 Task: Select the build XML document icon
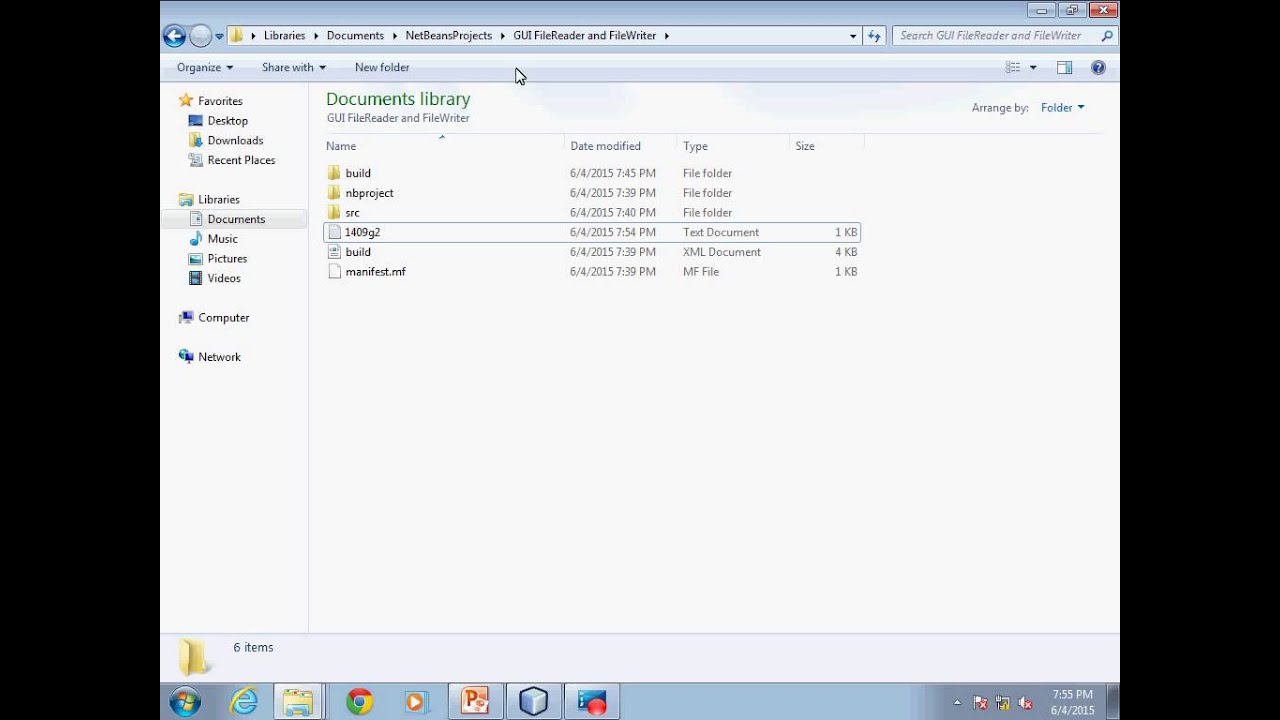pyautogui.click(x=334, y=252)
